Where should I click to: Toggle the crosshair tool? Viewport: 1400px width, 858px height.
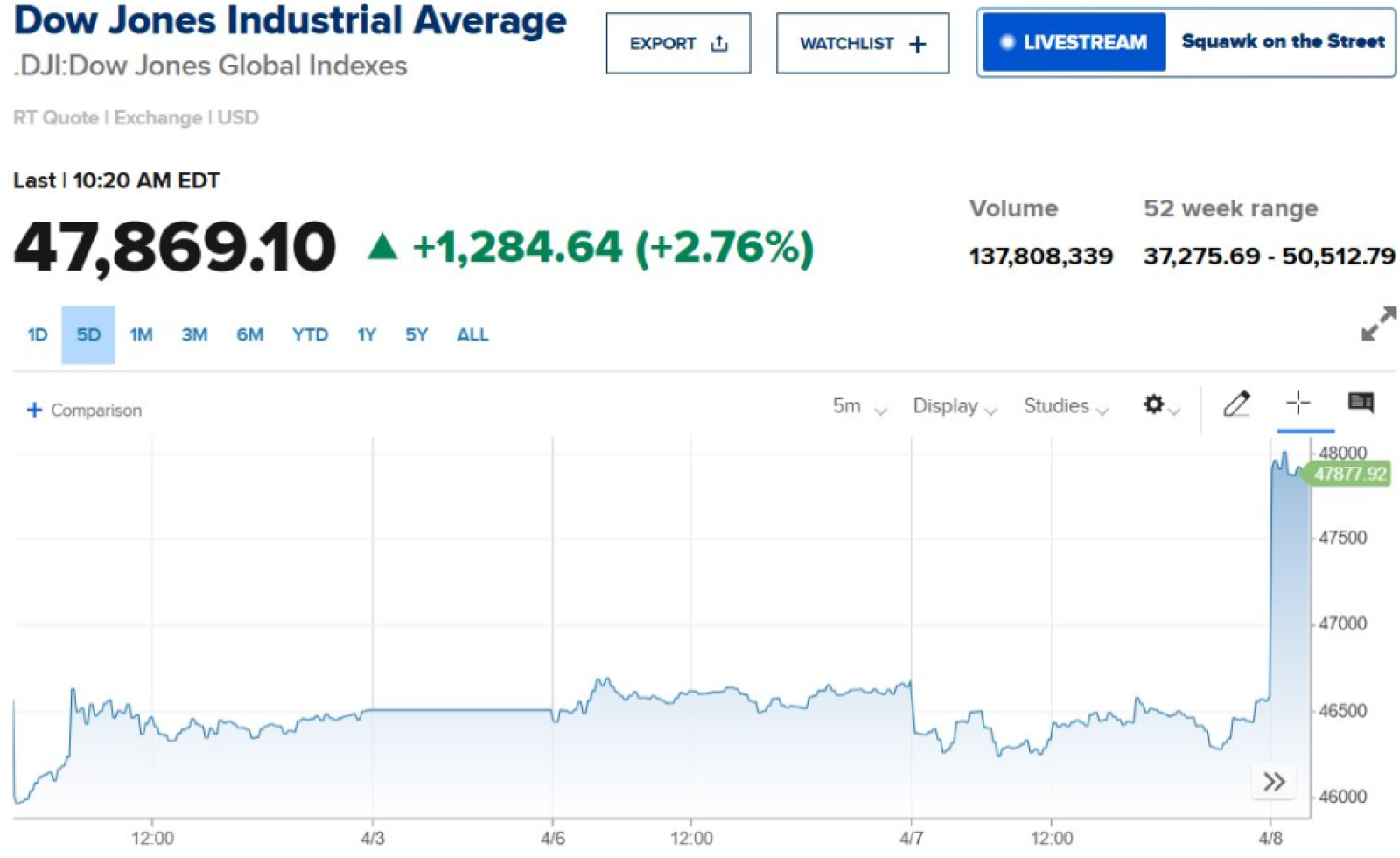pyautogui.click(x=1298, y=403)
